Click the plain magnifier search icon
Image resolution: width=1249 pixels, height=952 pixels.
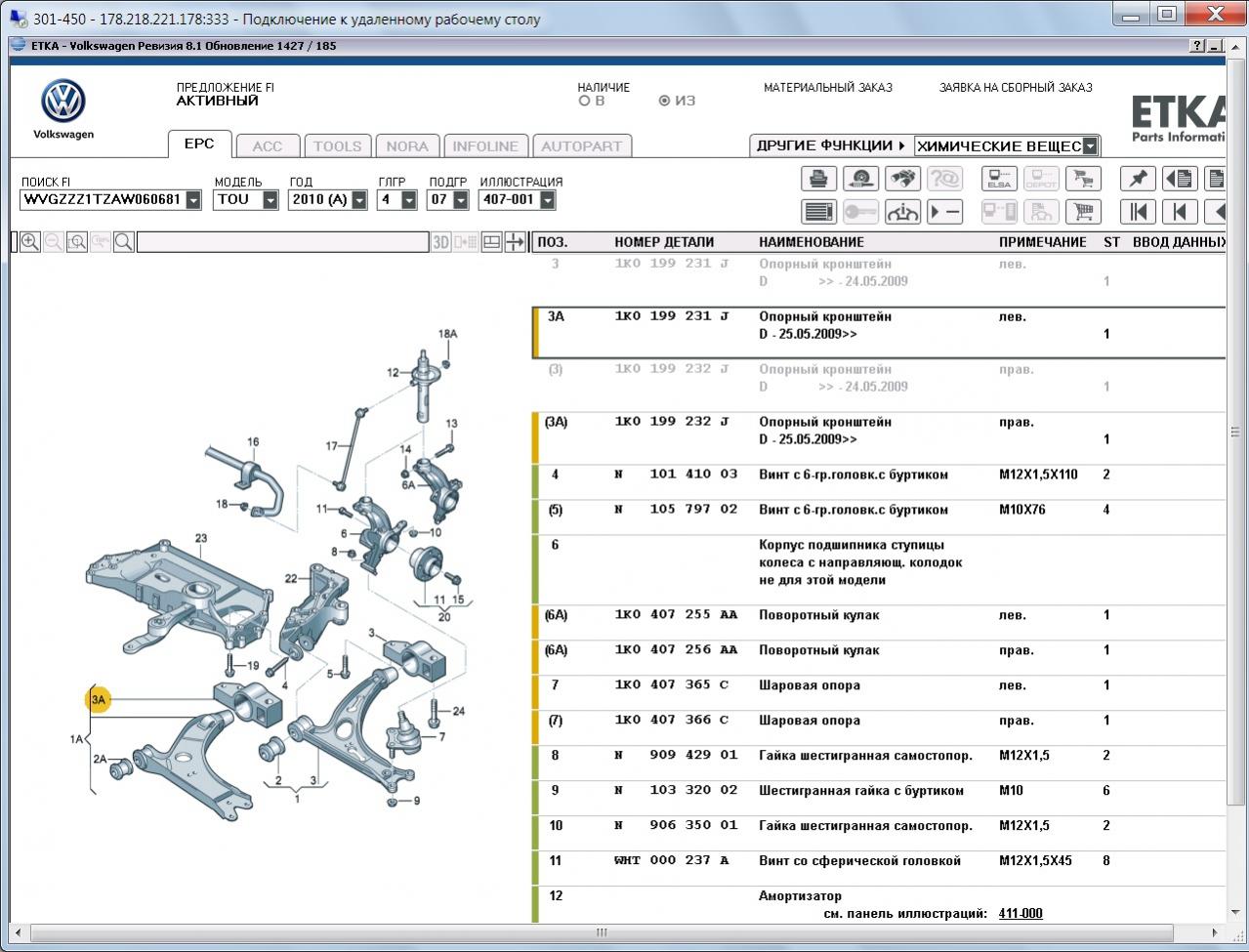point(124,242)
